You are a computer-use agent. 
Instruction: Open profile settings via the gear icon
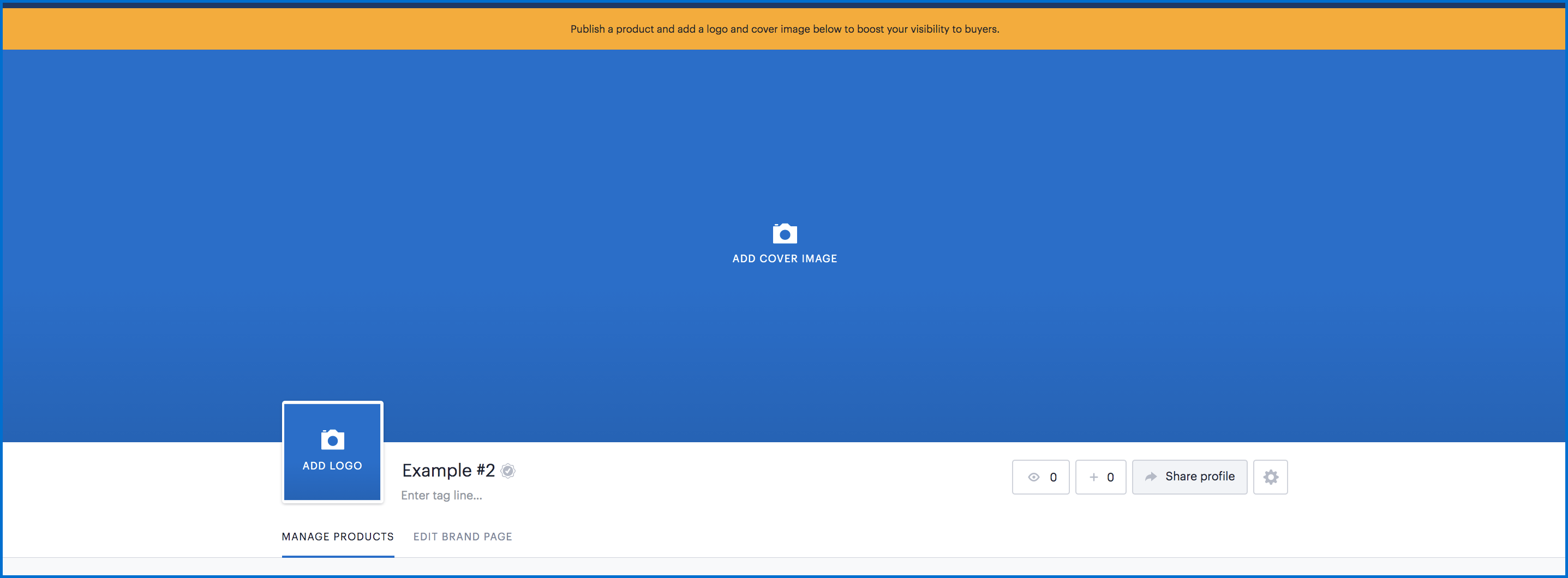click(x=1270, y=477)
